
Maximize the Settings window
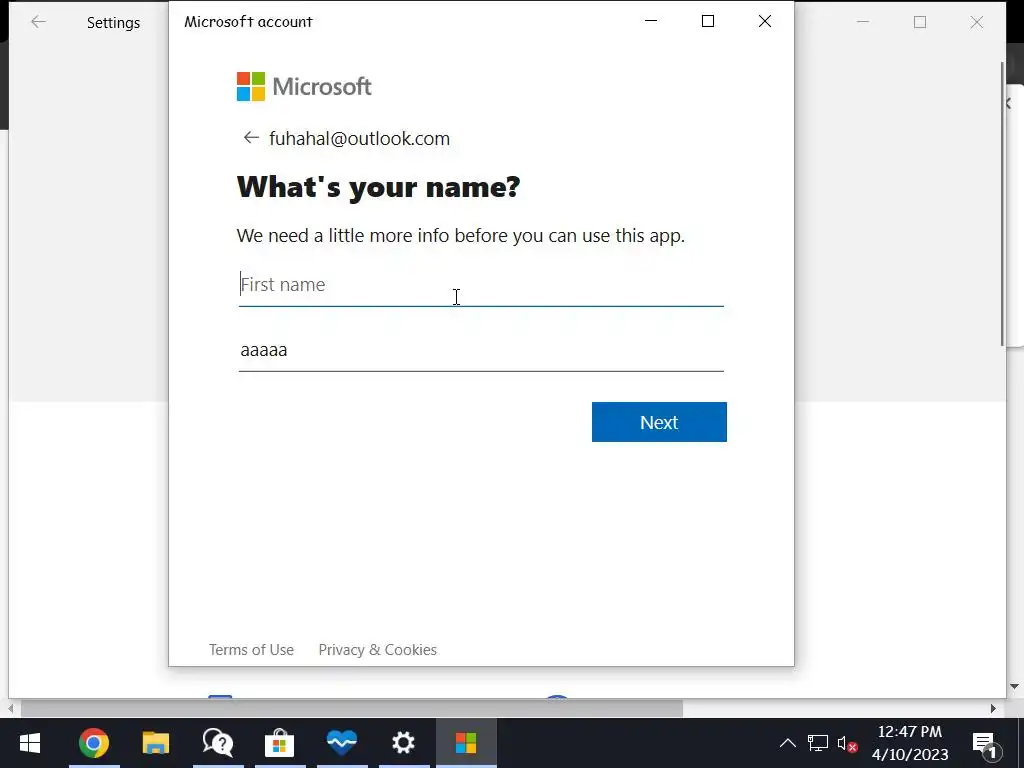pos(920,22)
